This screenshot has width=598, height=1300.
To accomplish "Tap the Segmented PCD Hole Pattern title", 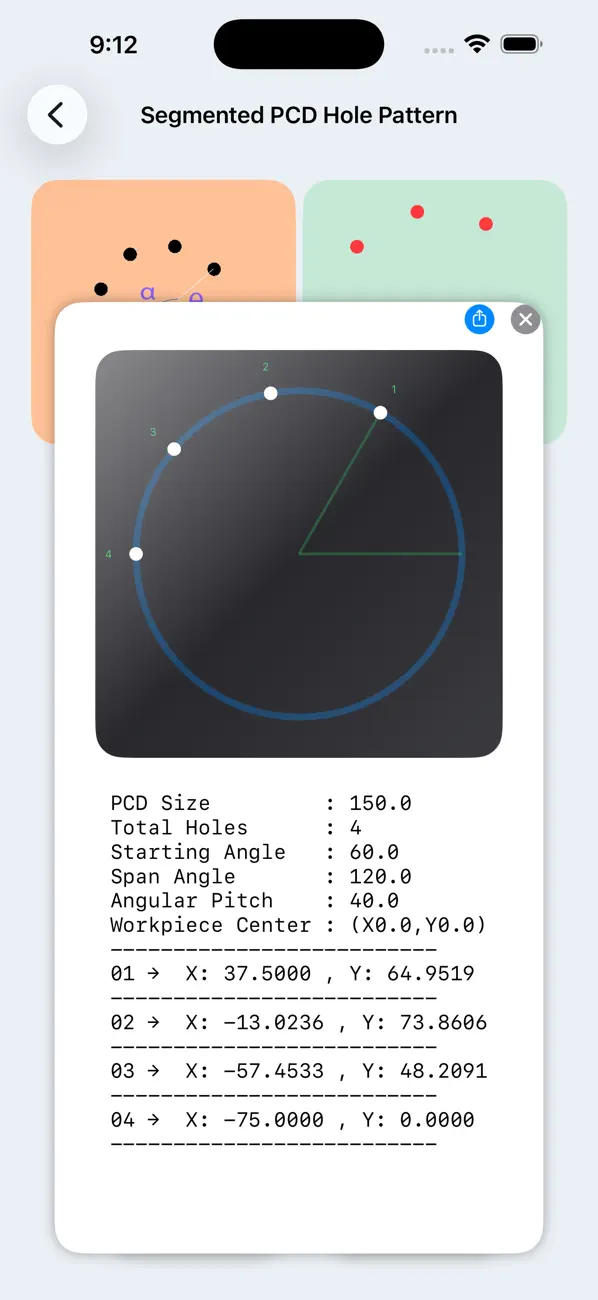I will 299,115.
